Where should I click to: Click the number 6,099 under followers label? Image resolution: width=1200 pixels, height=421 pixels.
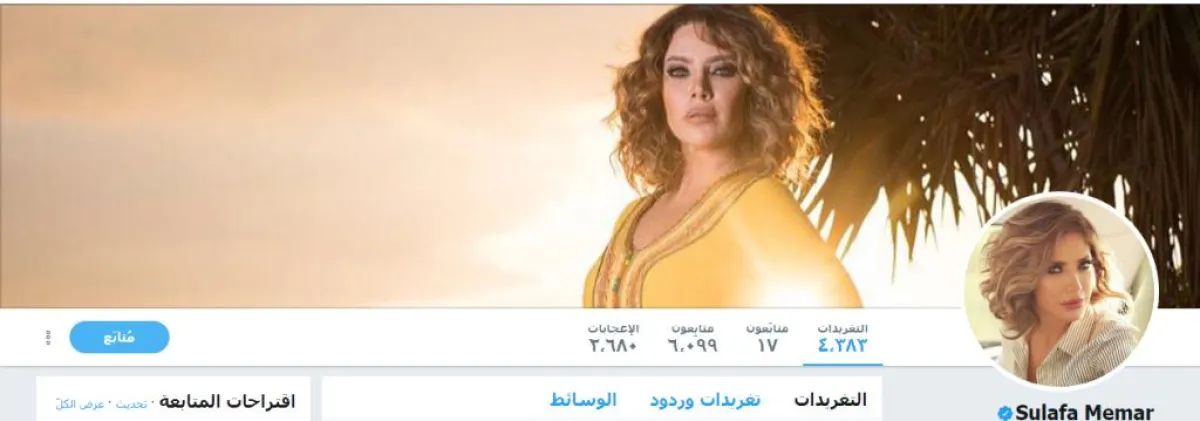pos(692,346)
